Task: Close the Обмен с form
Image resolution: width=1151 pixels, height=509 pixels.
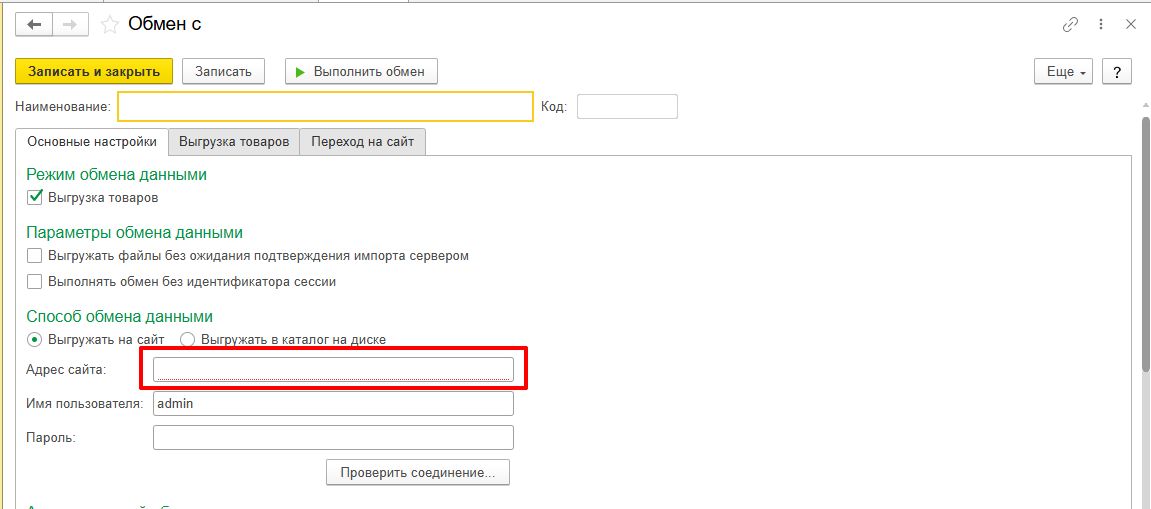Action: click(x=1131, y=24)
